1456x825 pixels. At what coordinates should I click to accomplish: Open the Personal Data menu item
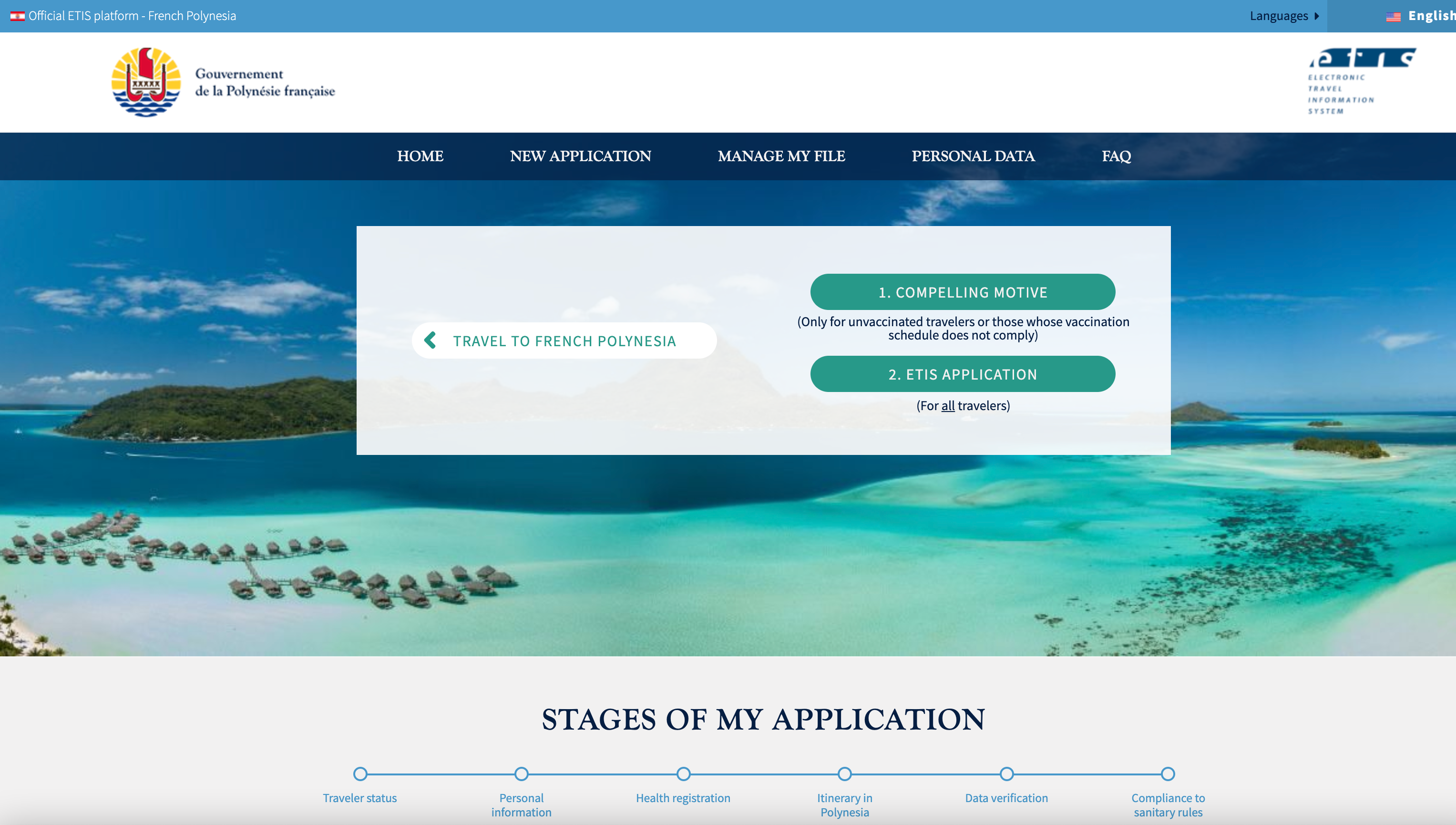pos(973,156)
